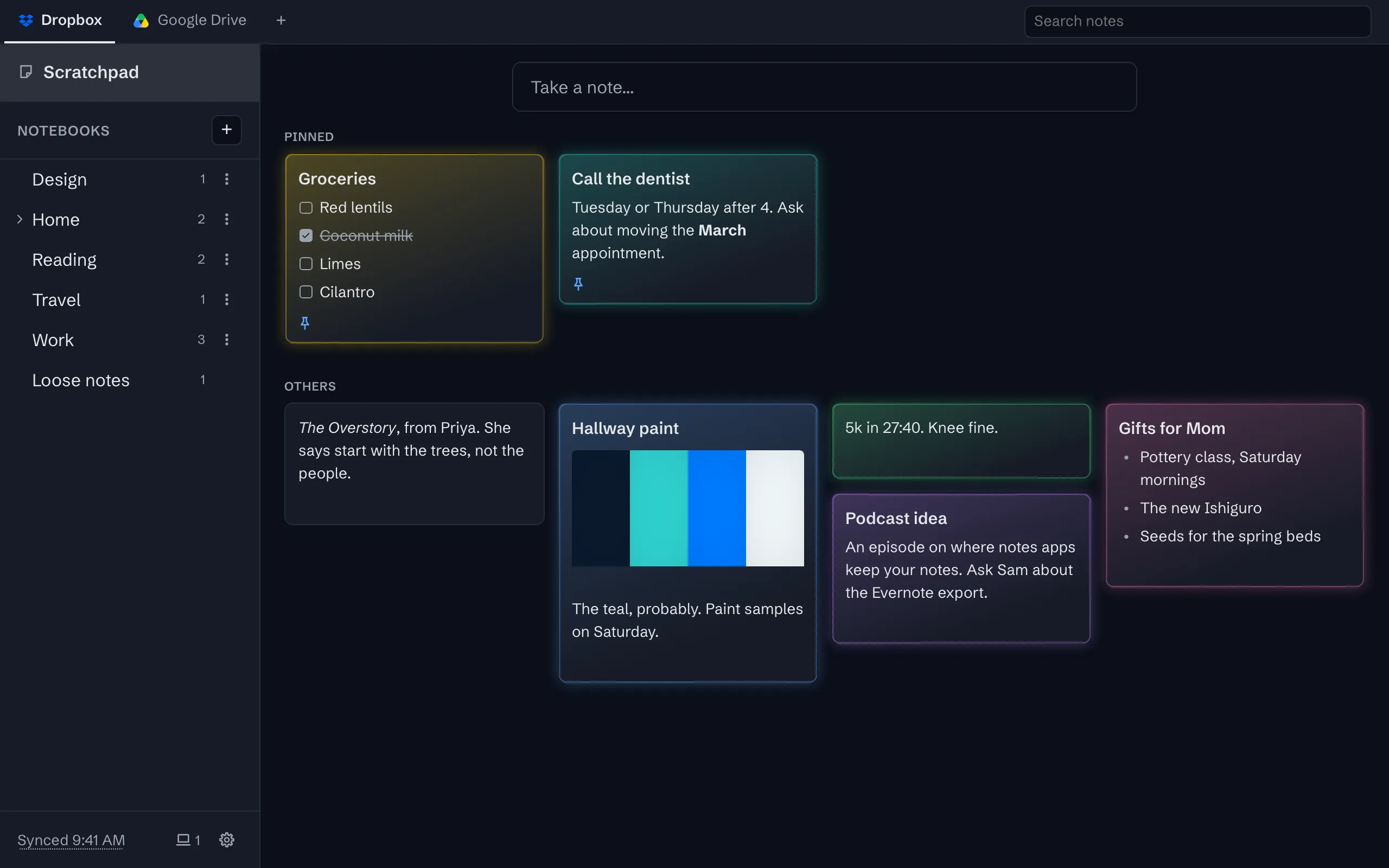Switch to the Dropbox tab
The image size is (1389, 868).
pyautogui.click(x=60, y=21)
